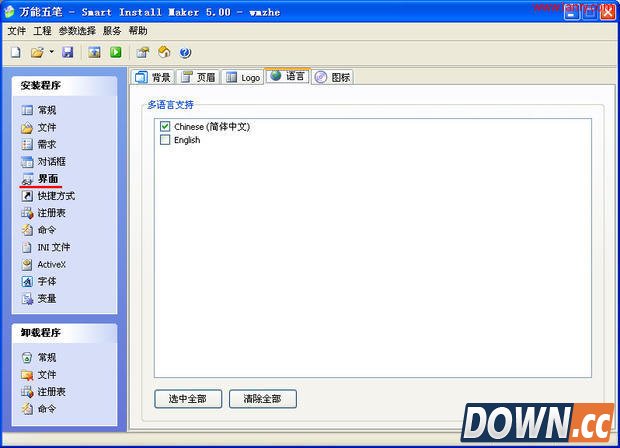
Task: Switch to the 图标 tab
Action: [x=333, y=77]
